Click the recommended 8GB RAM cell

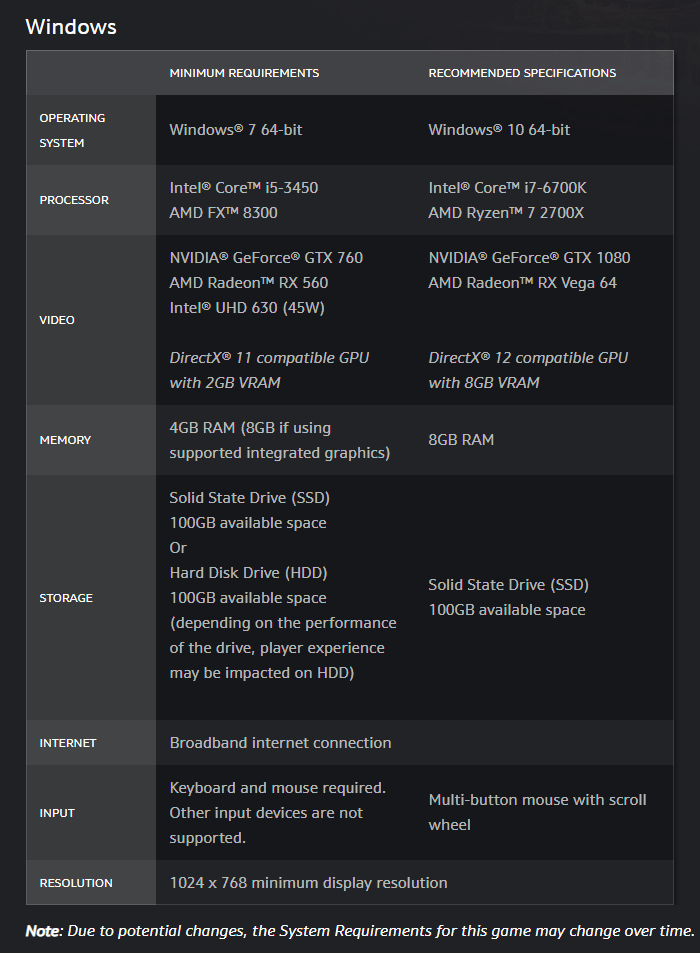461,440
